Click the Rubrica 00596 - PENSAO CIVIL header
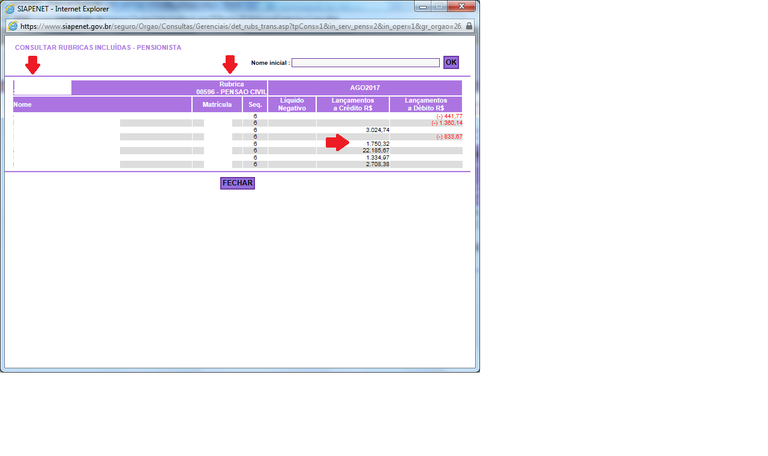This screenshot has width=768, height=456. tap(169, 88)
